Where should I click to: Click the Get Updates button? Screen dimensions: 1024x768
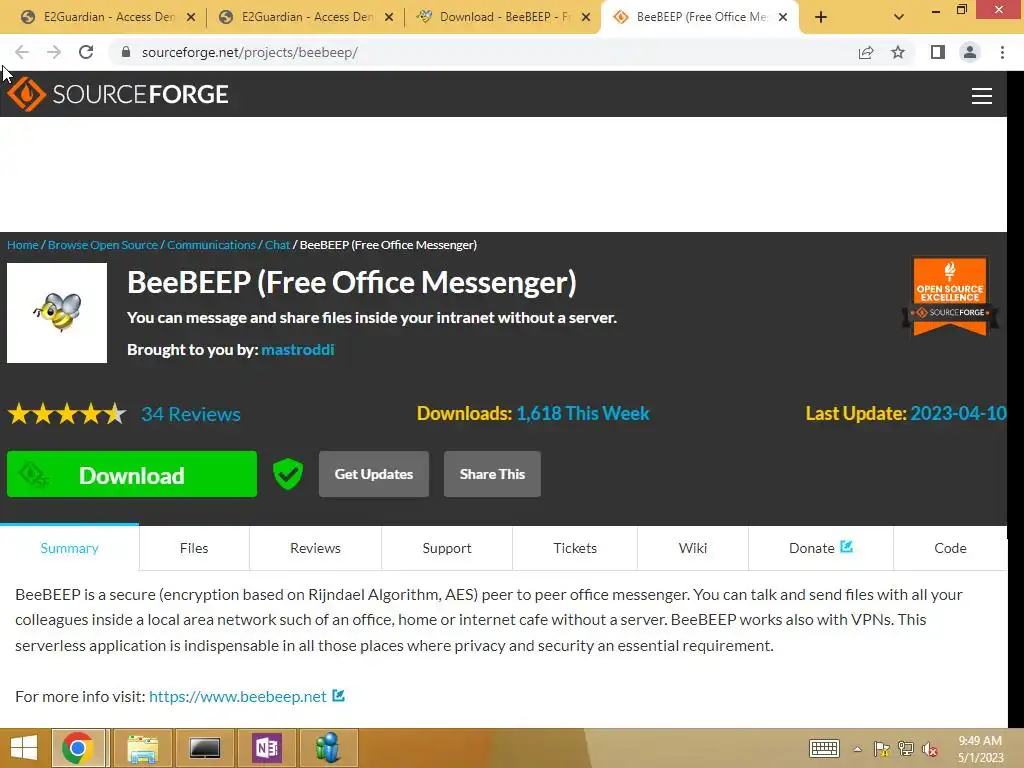(374, 474)
